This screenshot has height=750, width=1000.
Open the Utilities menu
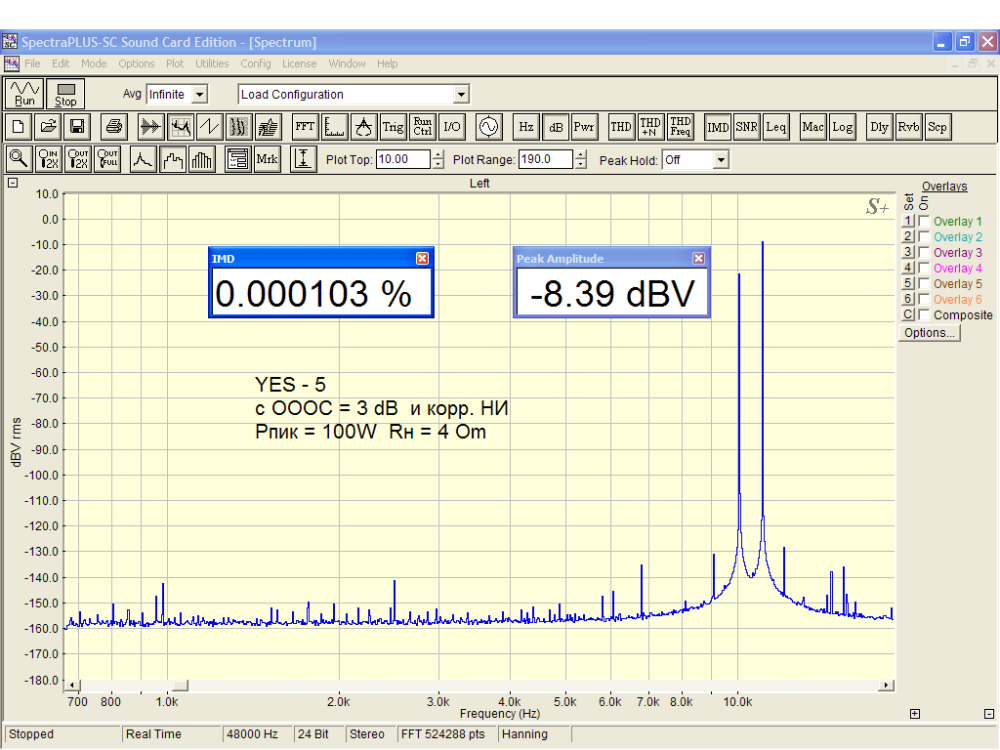pos(212,63)
